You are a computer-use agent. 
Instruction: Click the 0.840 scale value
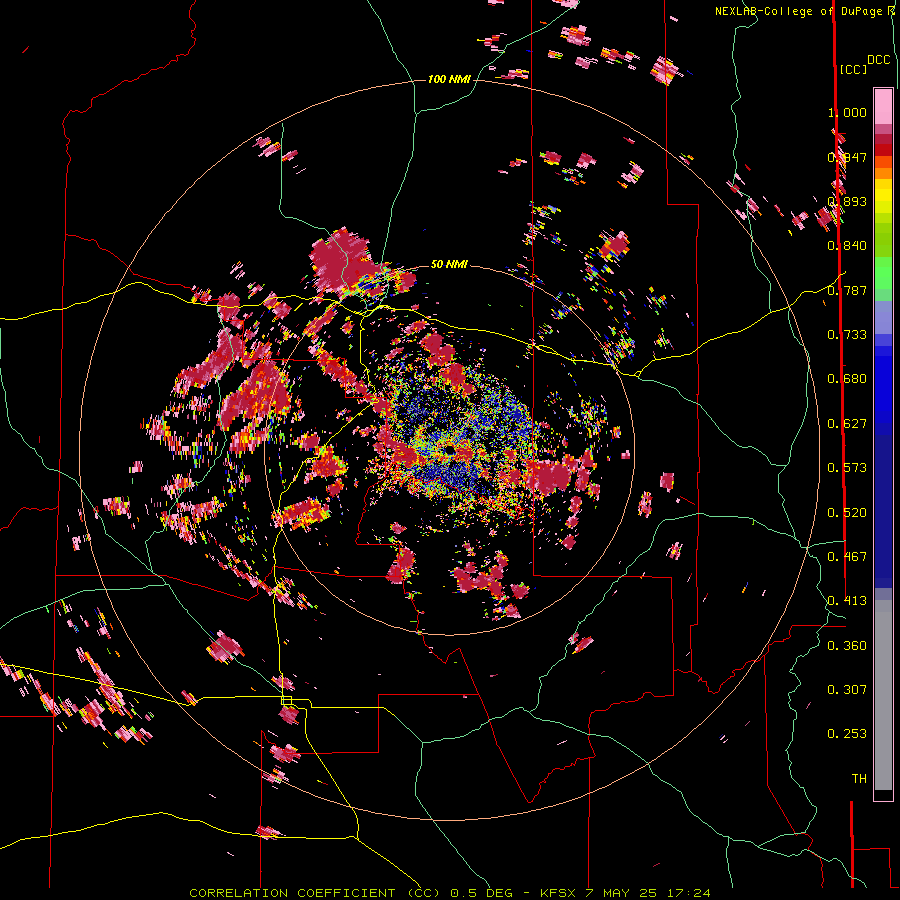pos(847,246)
